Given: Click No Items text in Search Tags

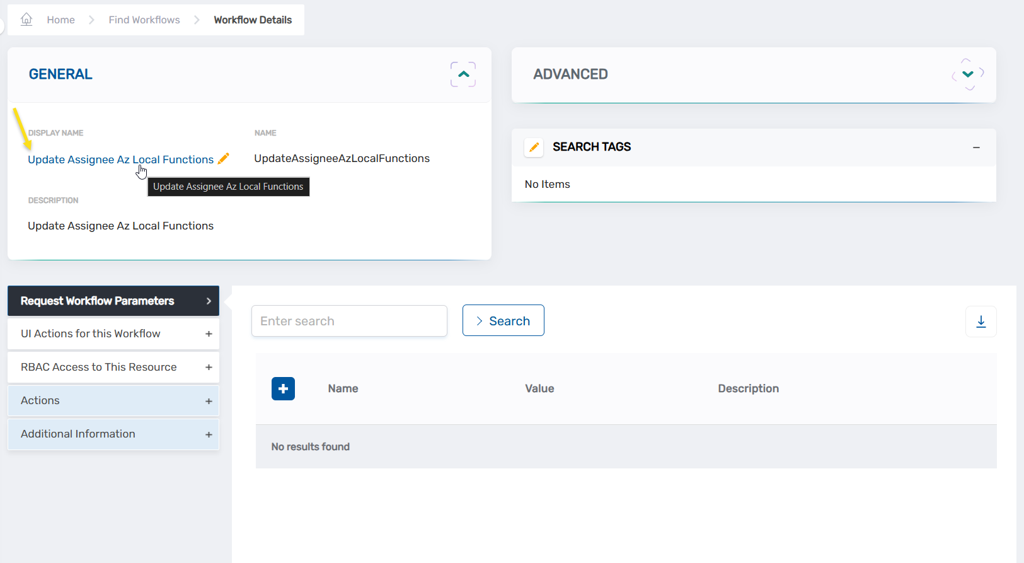Looking at the screenshot, I should click(x=547, y=184).
